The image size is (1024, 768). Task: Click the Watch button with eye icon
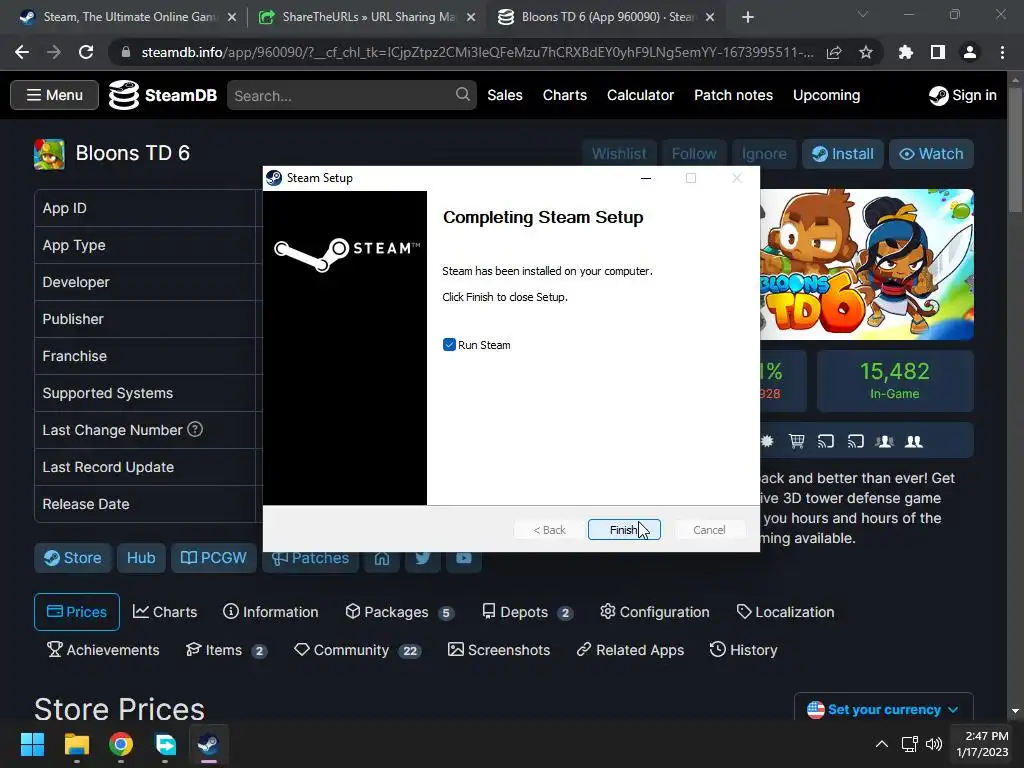[x=931, y=154]
